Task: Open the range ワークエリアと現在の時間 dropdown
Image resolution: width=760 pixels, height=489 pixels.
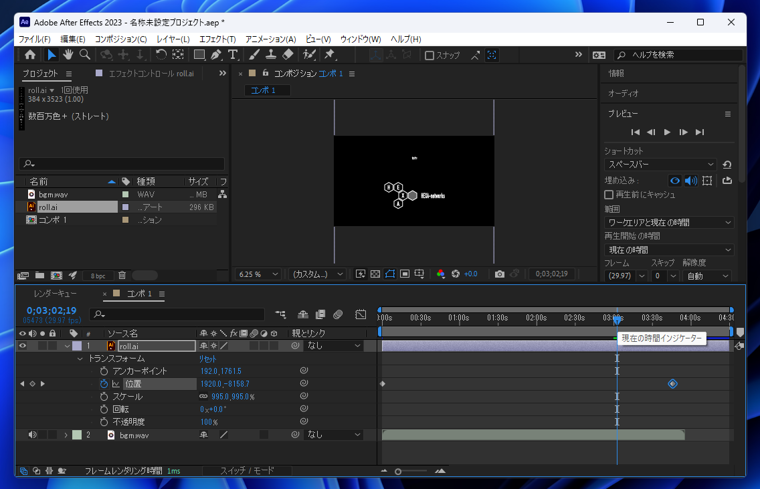Action: [669, 222]
